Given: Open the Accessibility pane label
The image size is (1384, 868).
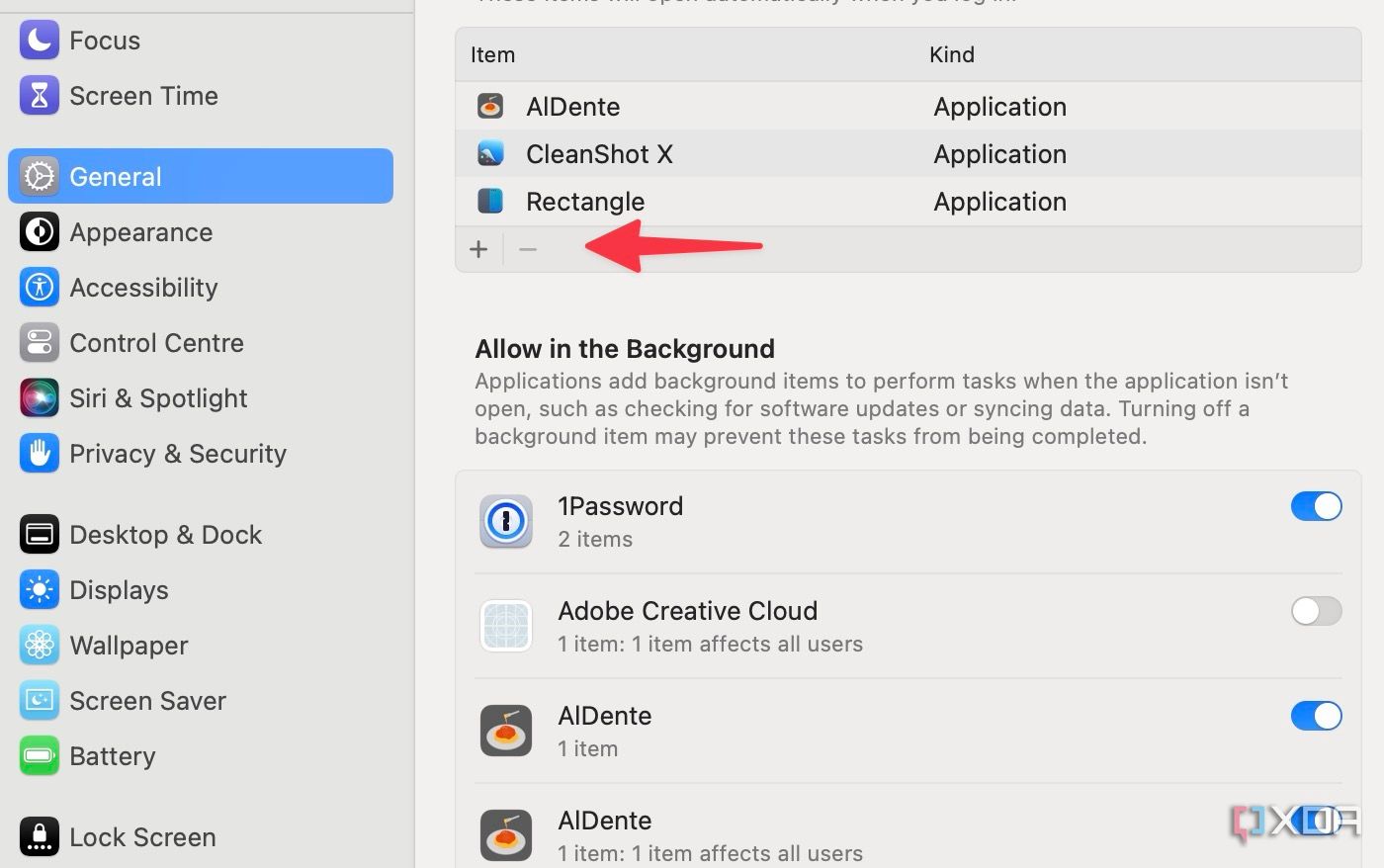Looking at the screenshot, I should pyautogui.click(x=143, y=288).
